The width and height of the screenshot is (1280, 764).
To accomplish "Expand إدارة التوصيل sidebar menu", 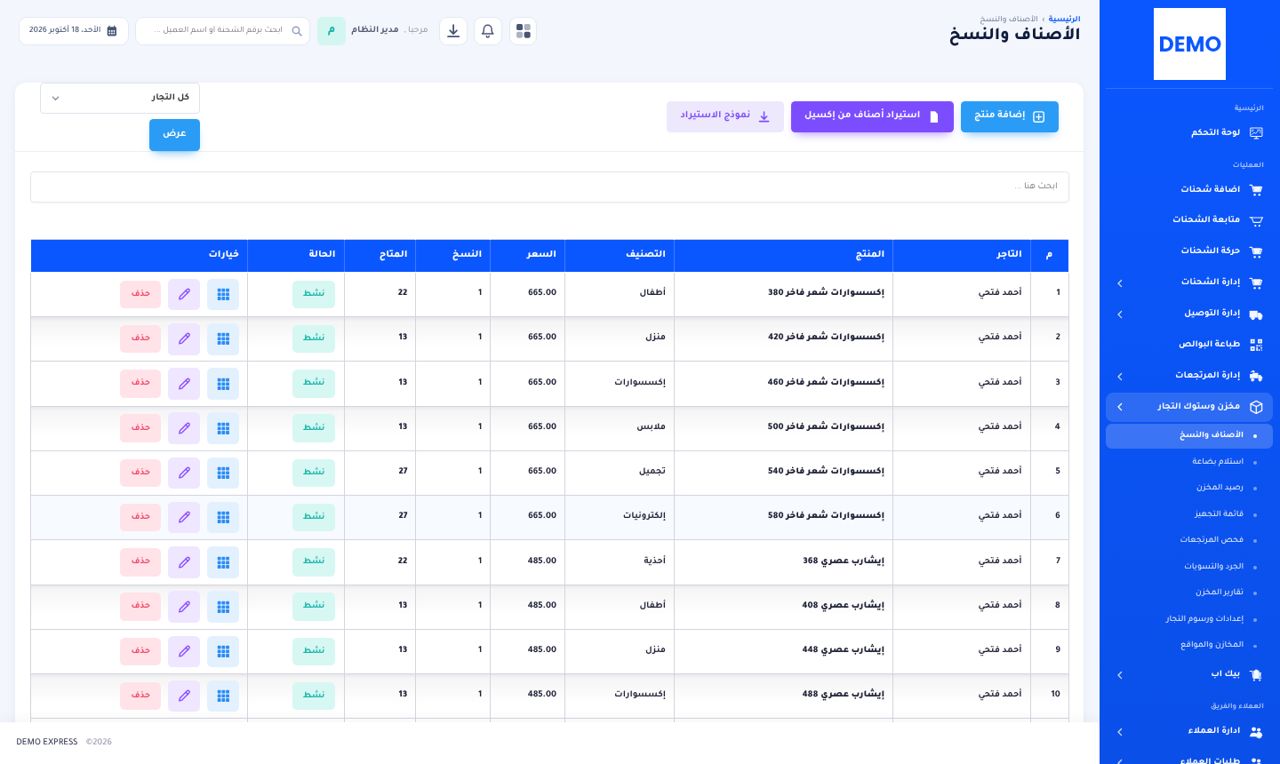I will click(1189, 314).
